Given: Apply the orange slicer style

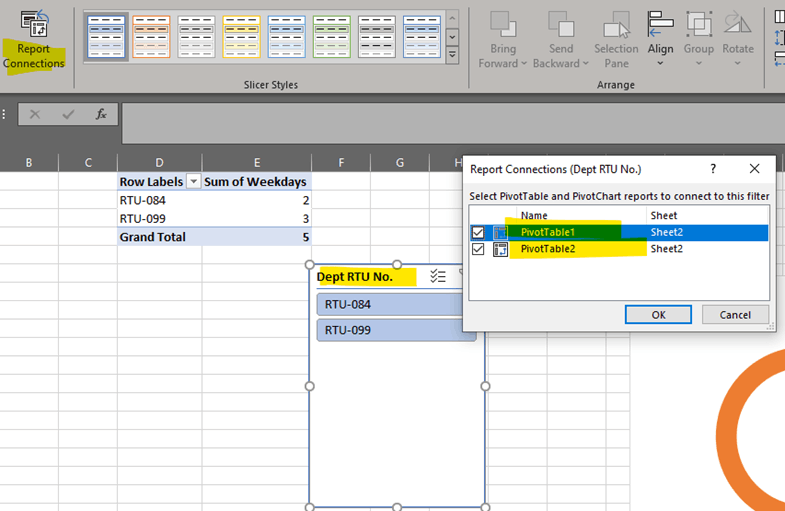Looking at the screenshot, I should pos(151,37).
